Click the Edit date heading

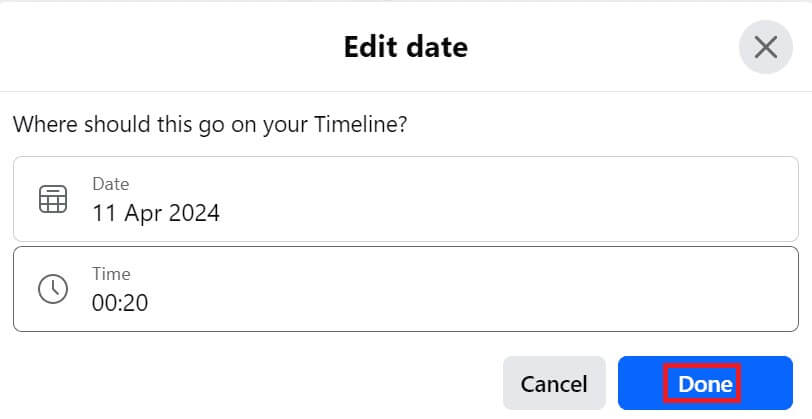pyautogui.click(x=405, y=46)
